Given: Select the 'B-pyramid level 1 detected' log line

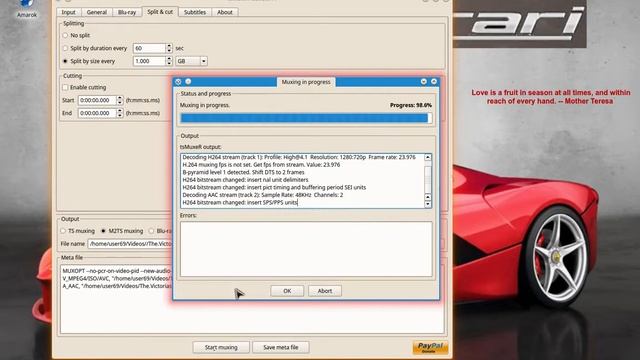Looking at the screenshot, I should (x=243, y=172).
